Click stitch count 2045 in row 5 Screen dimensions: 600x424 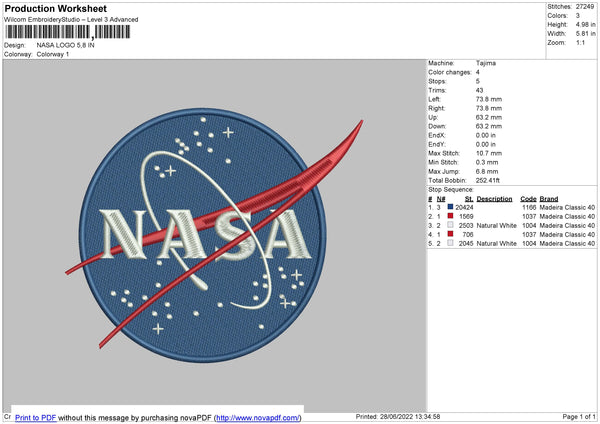tap(466, 243)
